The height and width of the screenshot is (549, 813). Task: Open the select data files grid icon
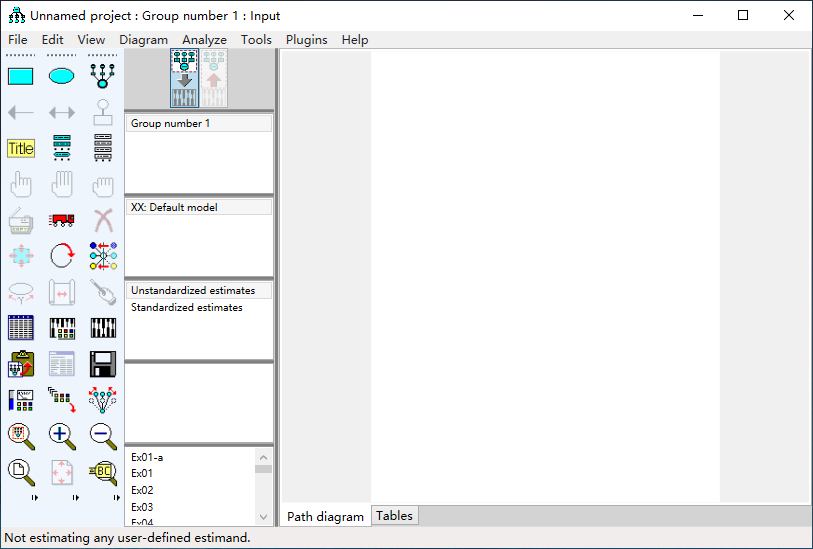pos(21,328)
